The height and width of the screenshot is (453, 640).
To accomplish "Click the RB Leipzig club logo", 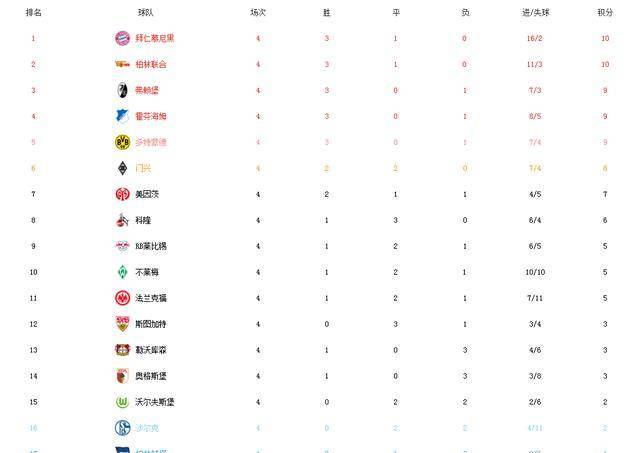I will tap(122, 246).
